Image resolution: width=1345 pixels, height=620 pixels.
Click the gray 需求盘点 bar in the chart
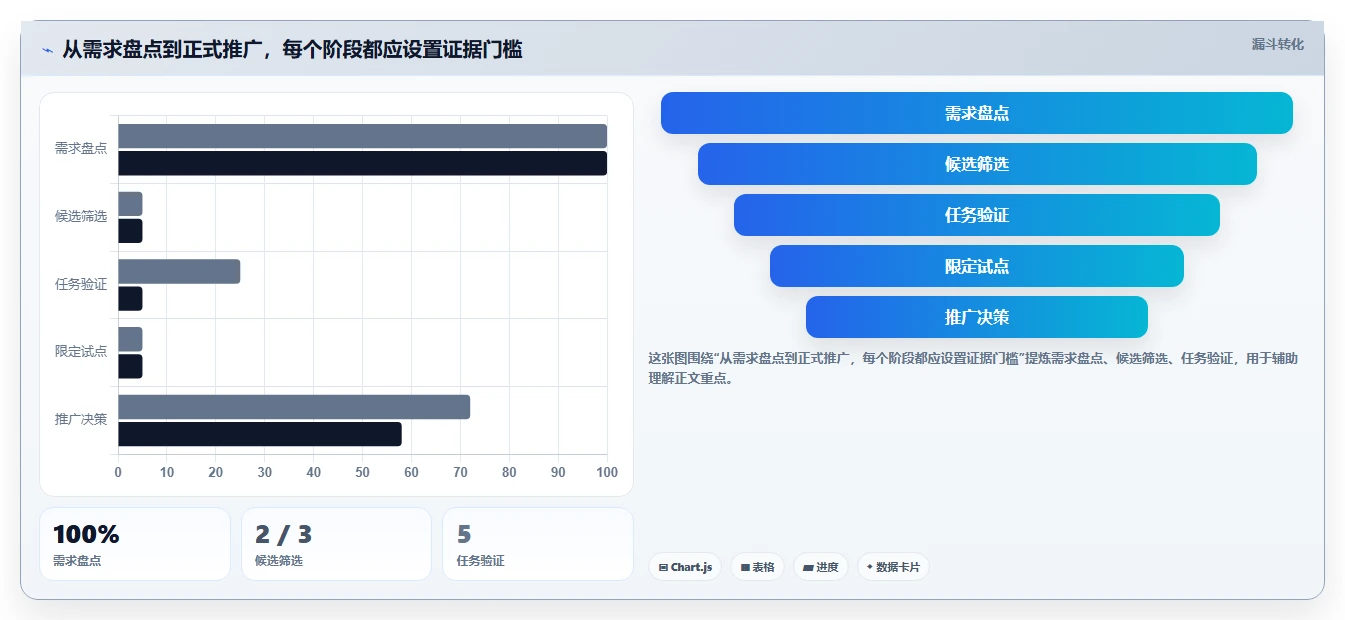point(362,136)
